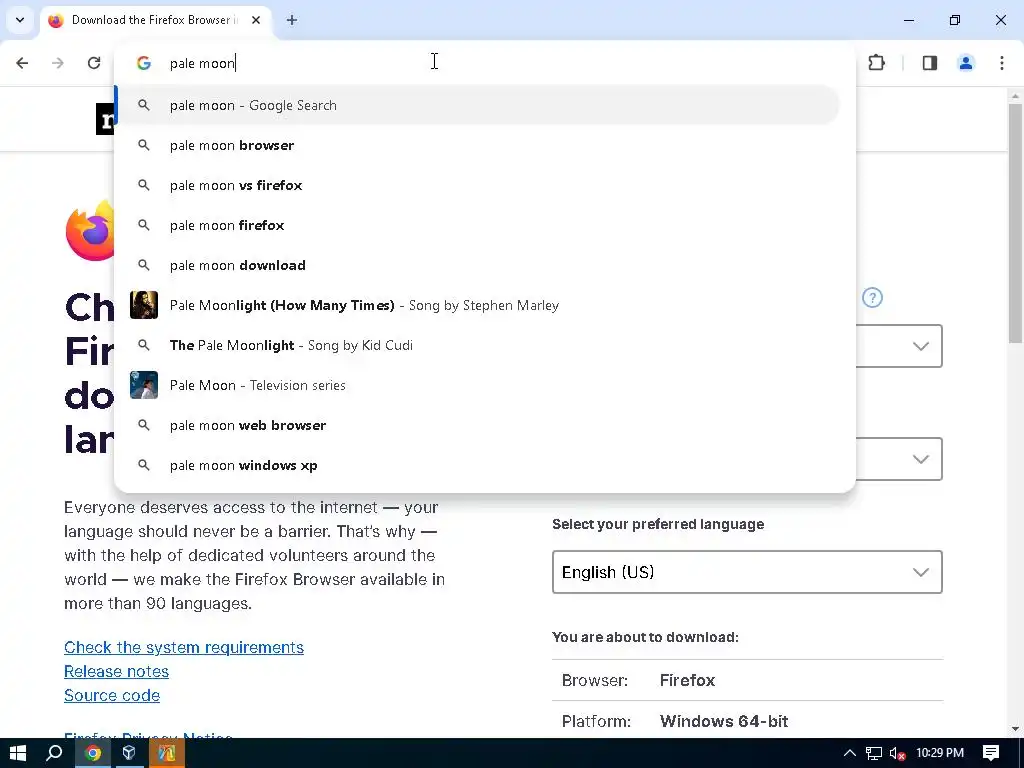Open the English (US) language dropdown

click(x=747, y=572)
